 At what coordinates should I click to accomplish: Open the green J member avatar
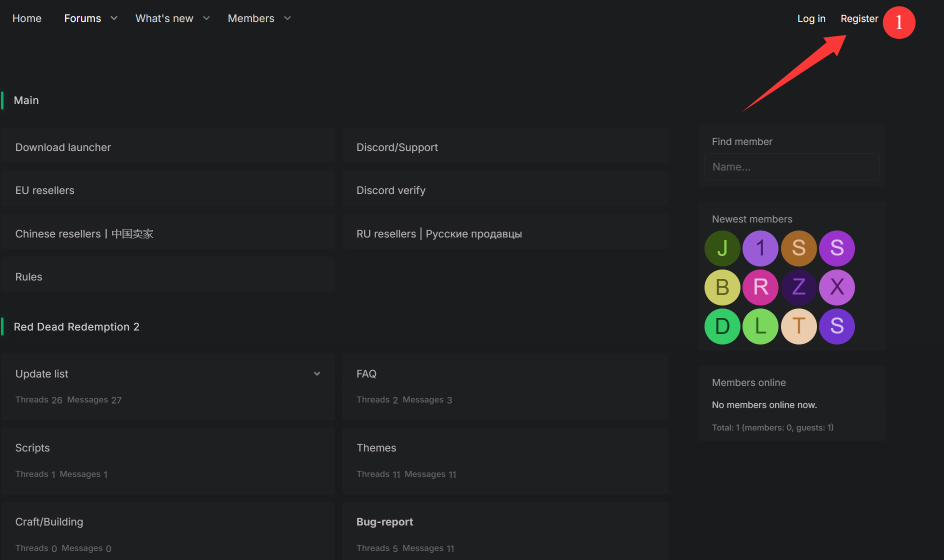coord(722,249)
